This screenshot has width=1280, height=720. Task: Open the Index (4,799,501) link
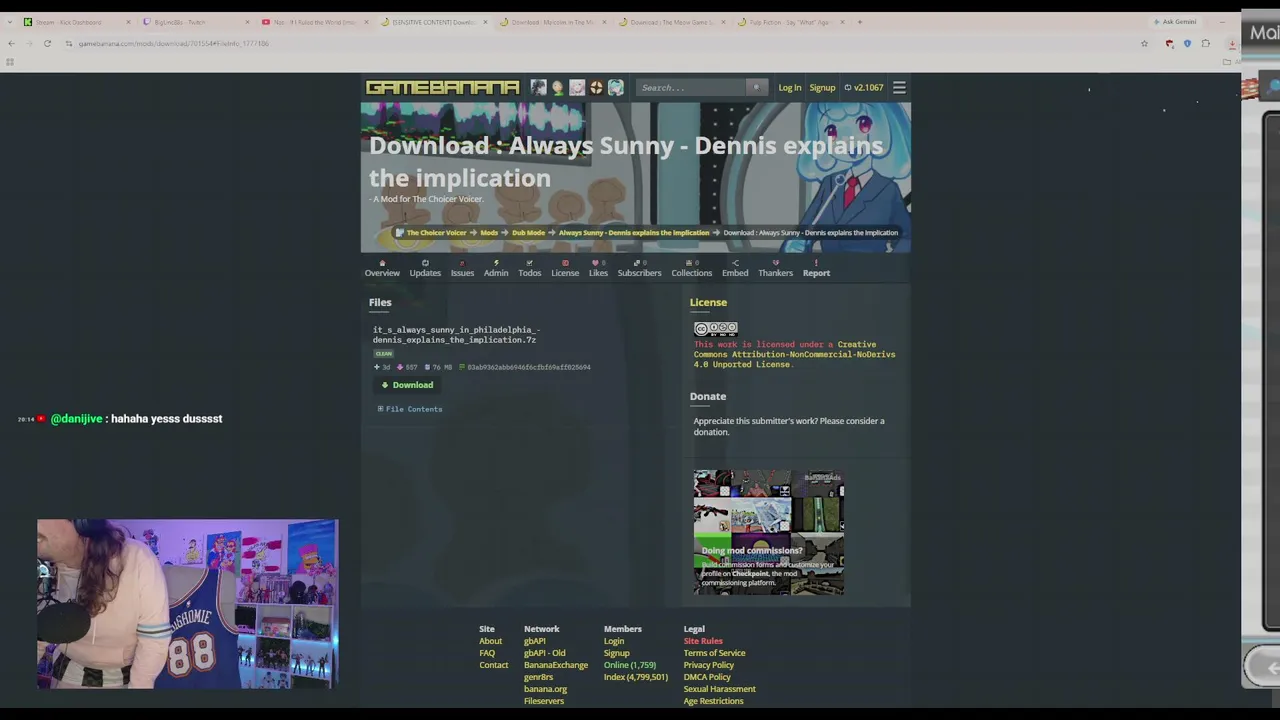636,677
